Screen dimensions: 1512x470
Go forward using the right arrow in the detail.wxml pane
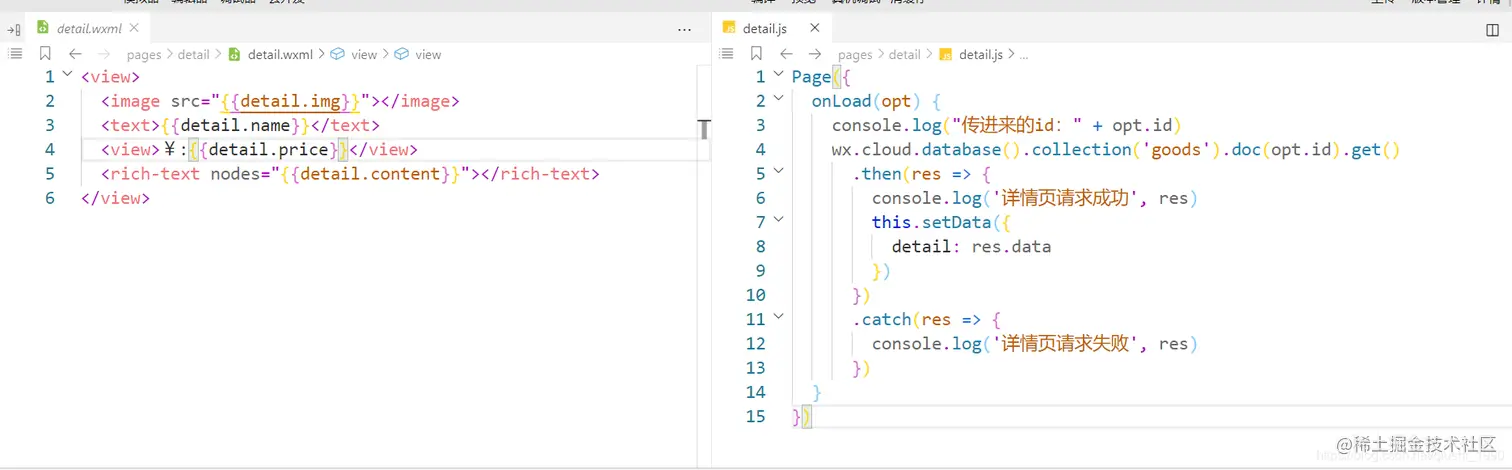click(104, 54)
